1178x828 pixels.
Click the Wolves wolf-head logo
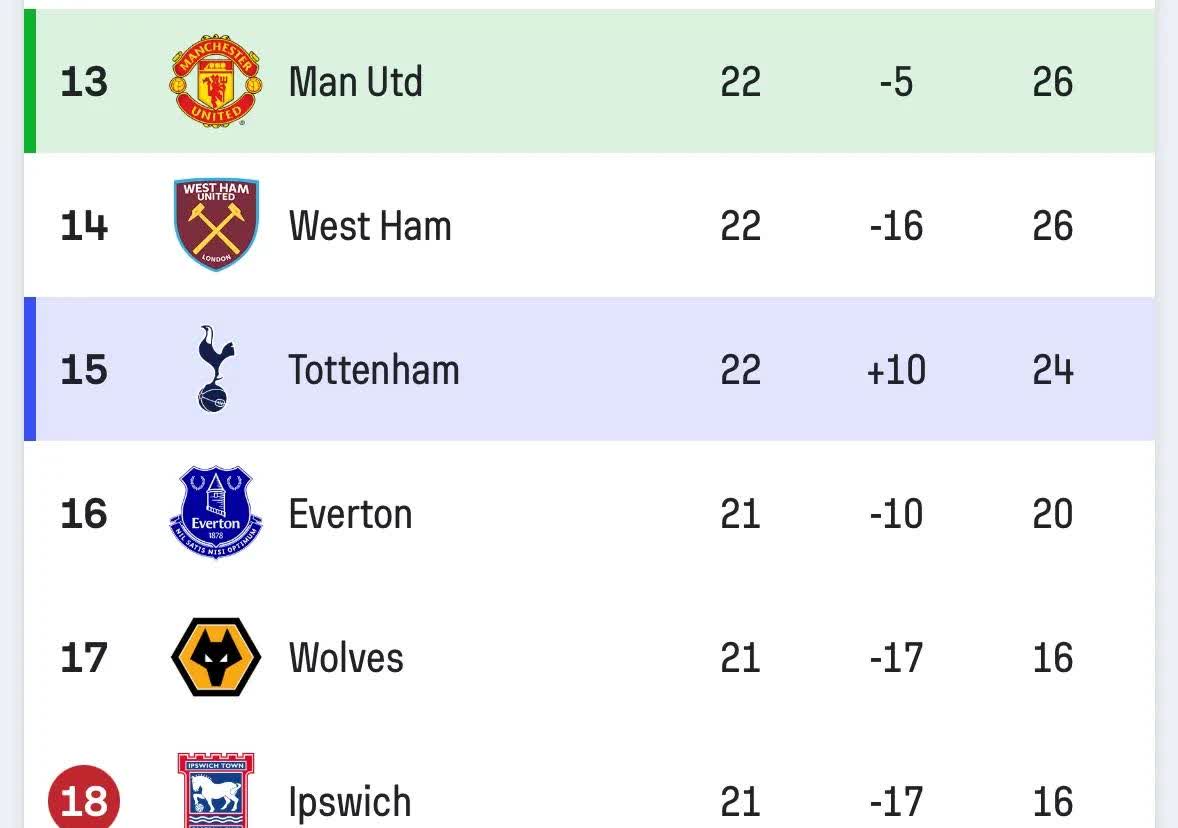tap(216, 657)
